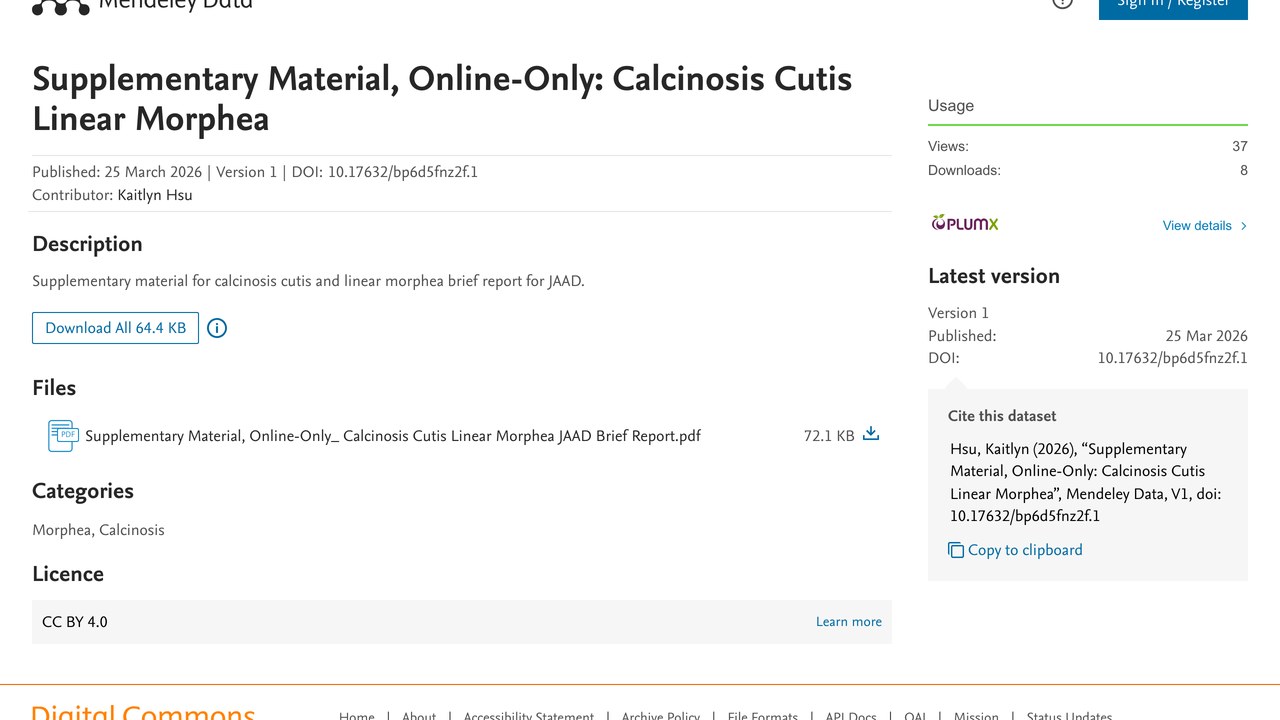The height and width of the screenshot is (720, 1280).
Task: Select the Home footer menu item
Action: point(357,716)
